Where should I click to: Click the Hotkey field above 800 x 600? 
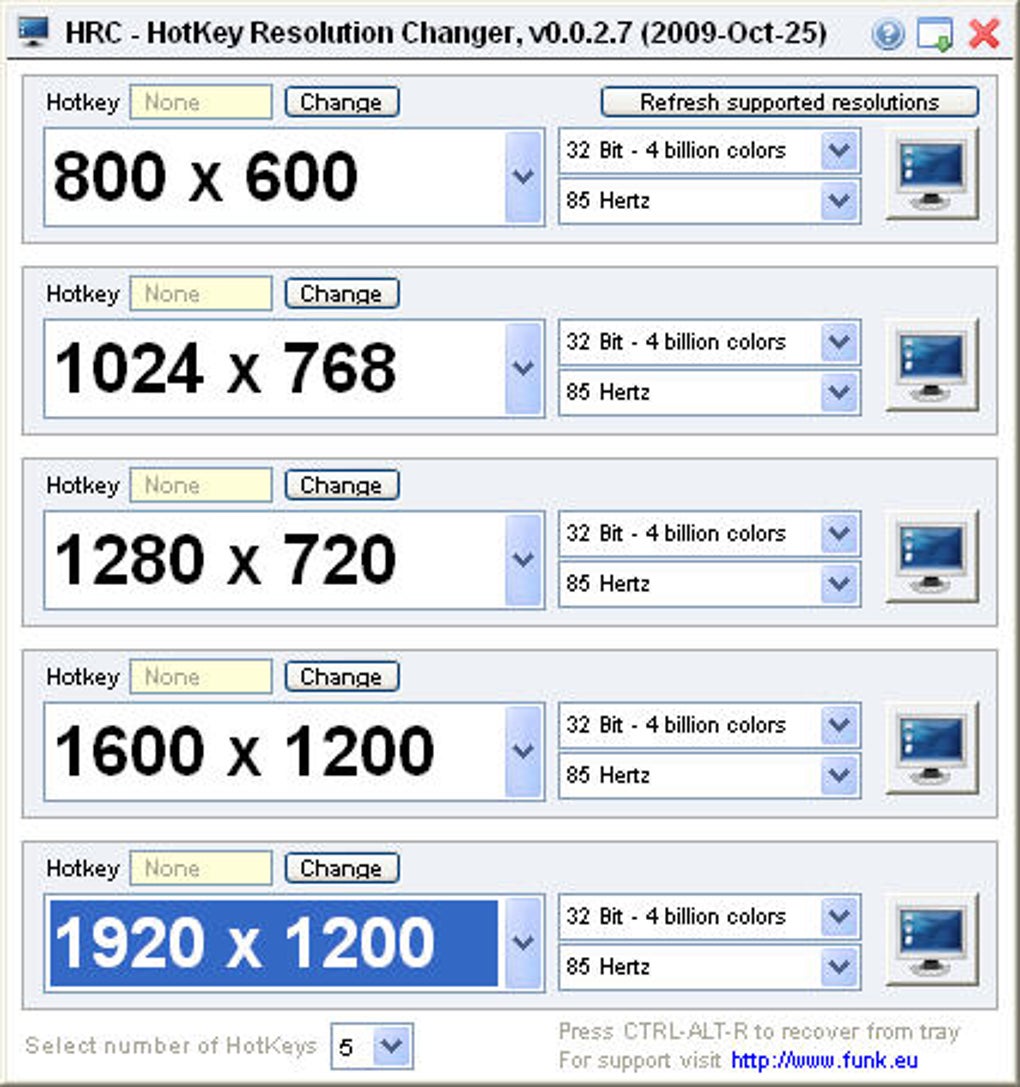tap(201, 102)
